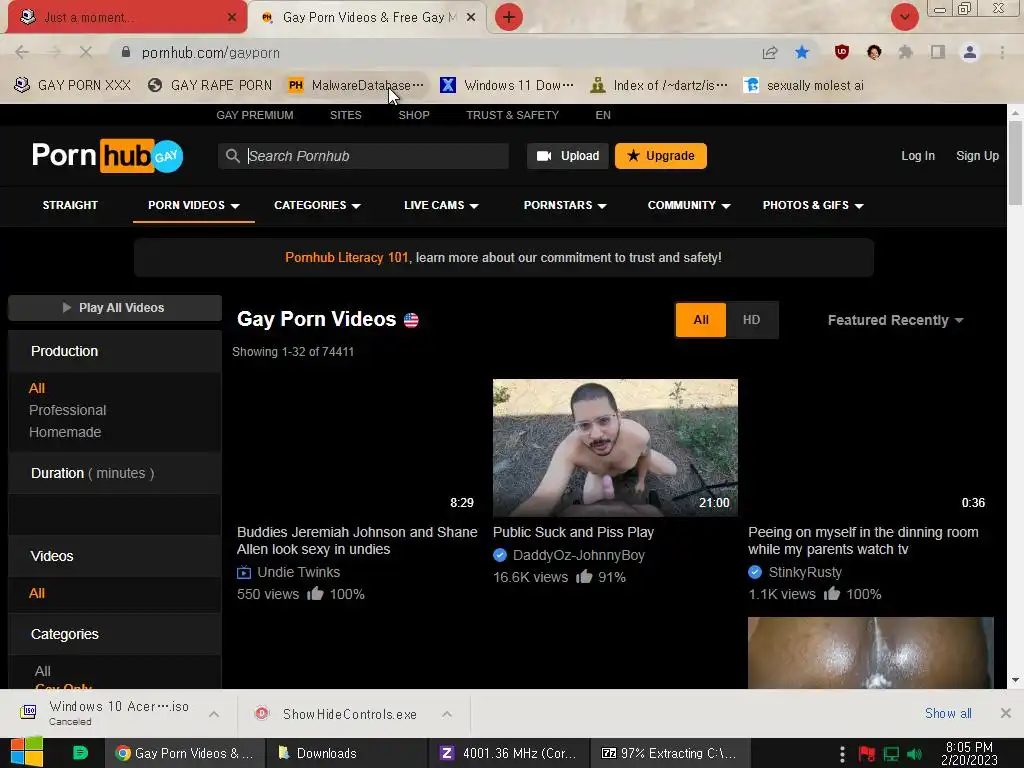Open the Extensions puzzle menu
Screen dimensions: 1024x768
point(905,52)
